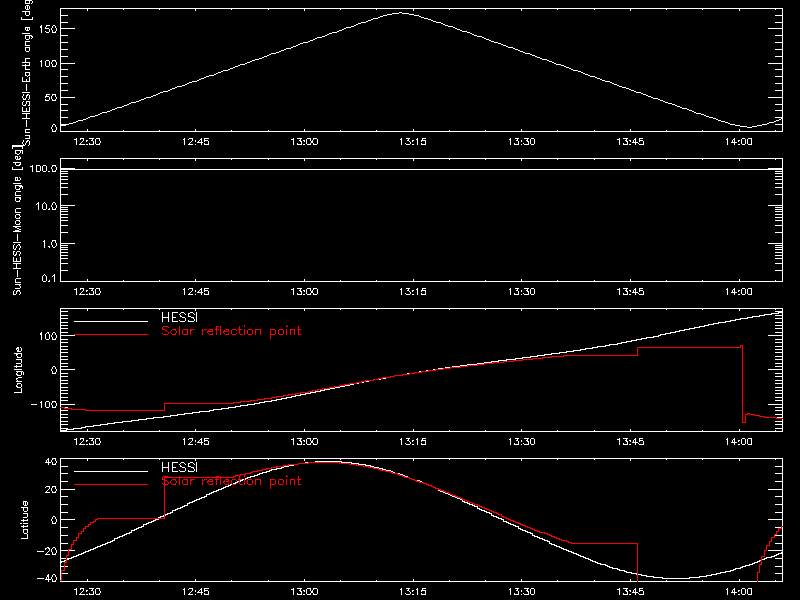Click 14:00 time label under Longitude plot

[739, 442]
